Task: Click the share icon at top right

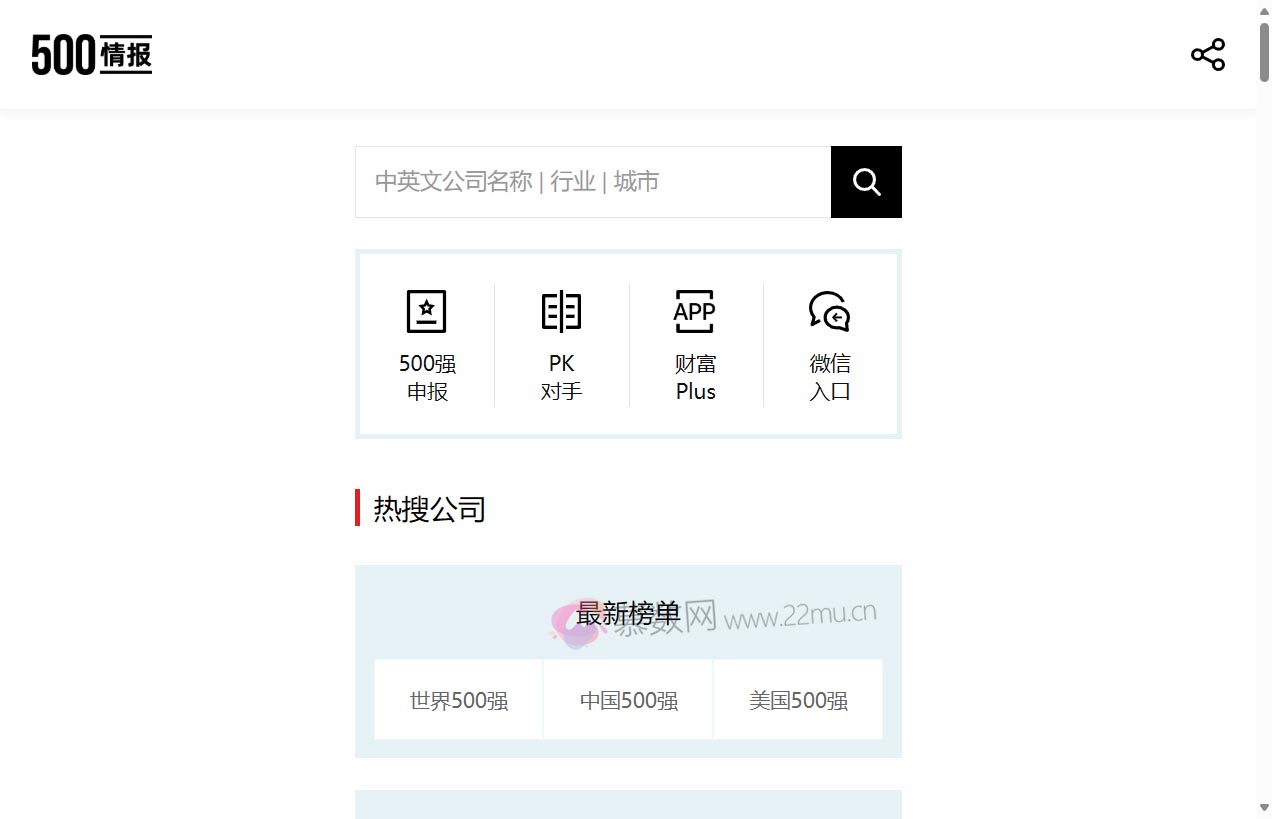Action: click(1207, 54)
